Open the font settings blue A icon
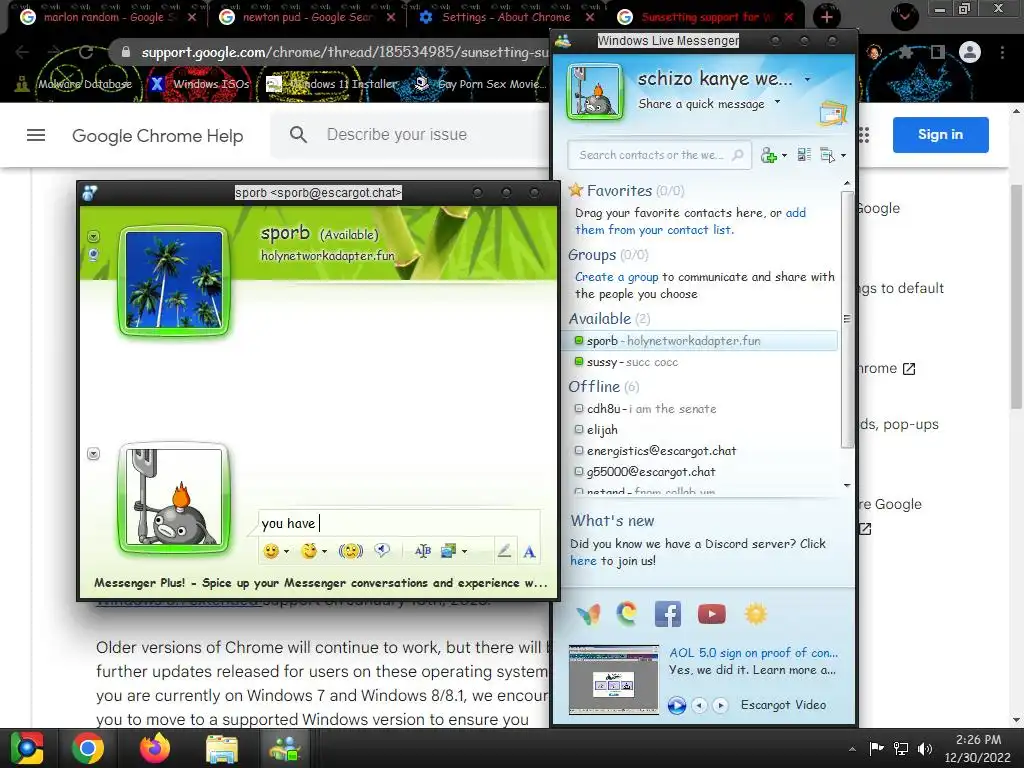Viewport: 1024px width, 768px height. click(530, 552)
